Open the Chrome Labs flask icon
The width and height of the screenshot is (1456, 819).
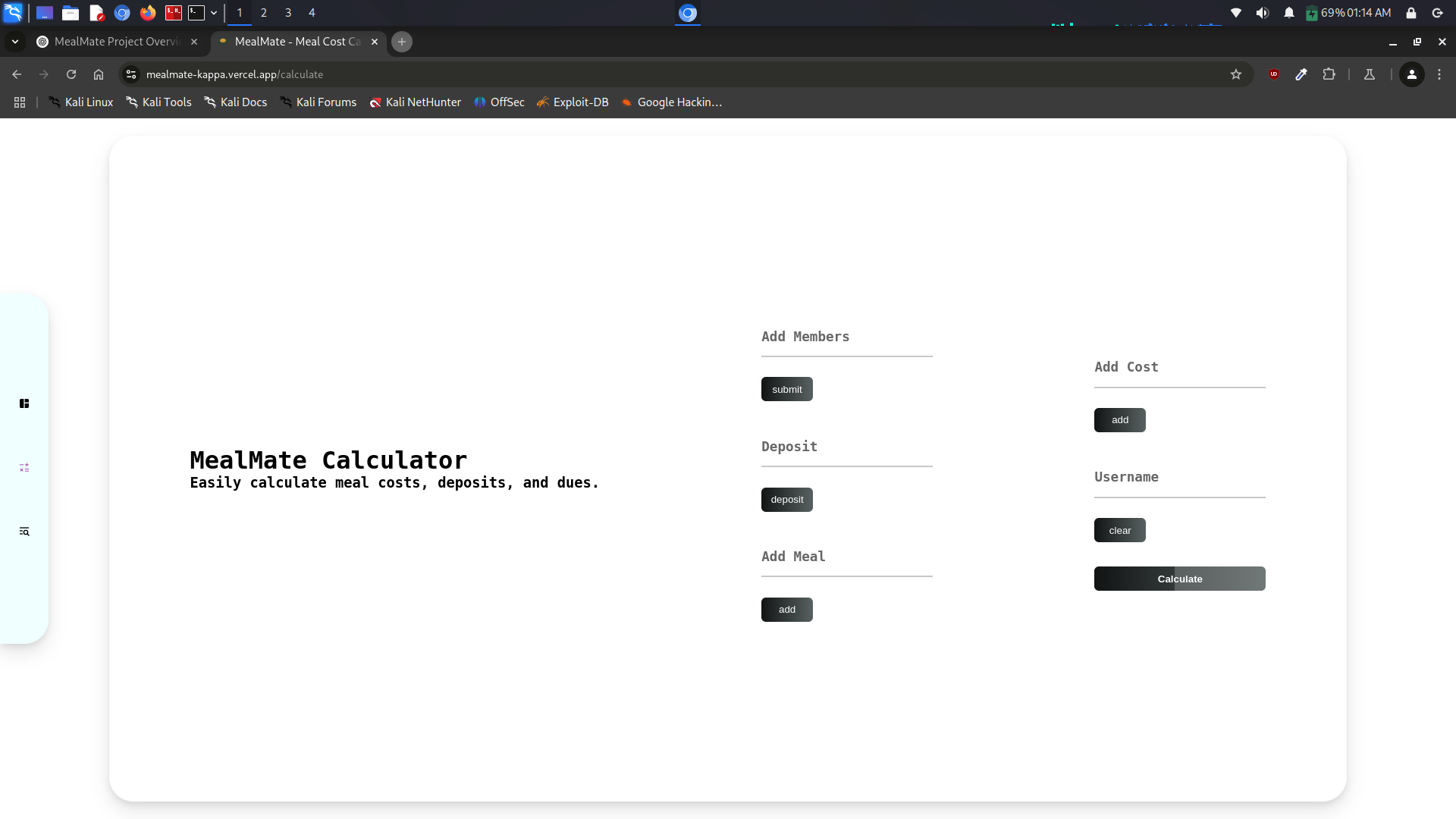pyautogui.click(x=1369, y=74)
